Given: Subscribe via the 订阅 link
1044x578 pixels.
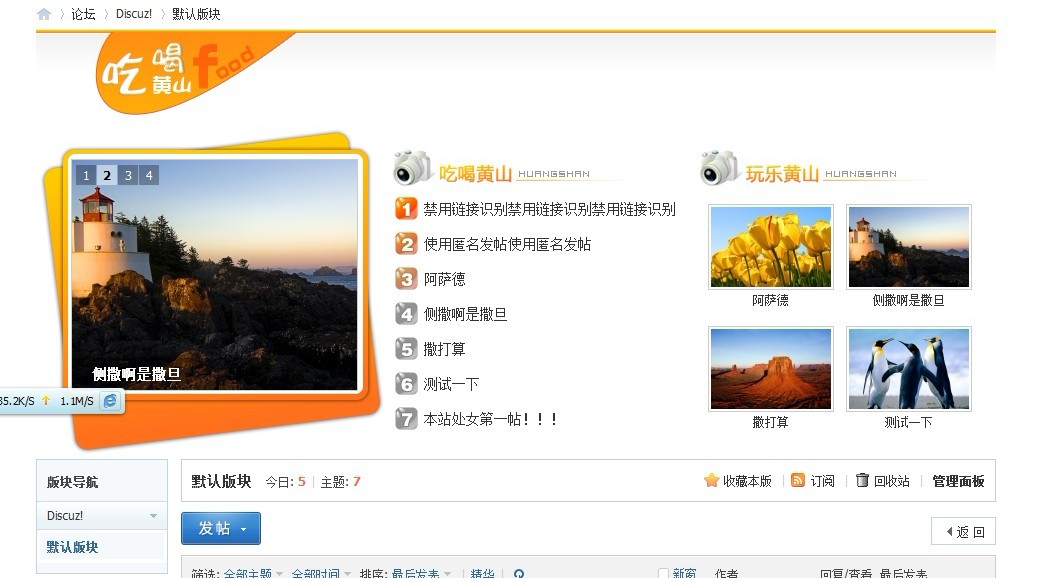Looking at the screenshot, I should coord(822,481).
